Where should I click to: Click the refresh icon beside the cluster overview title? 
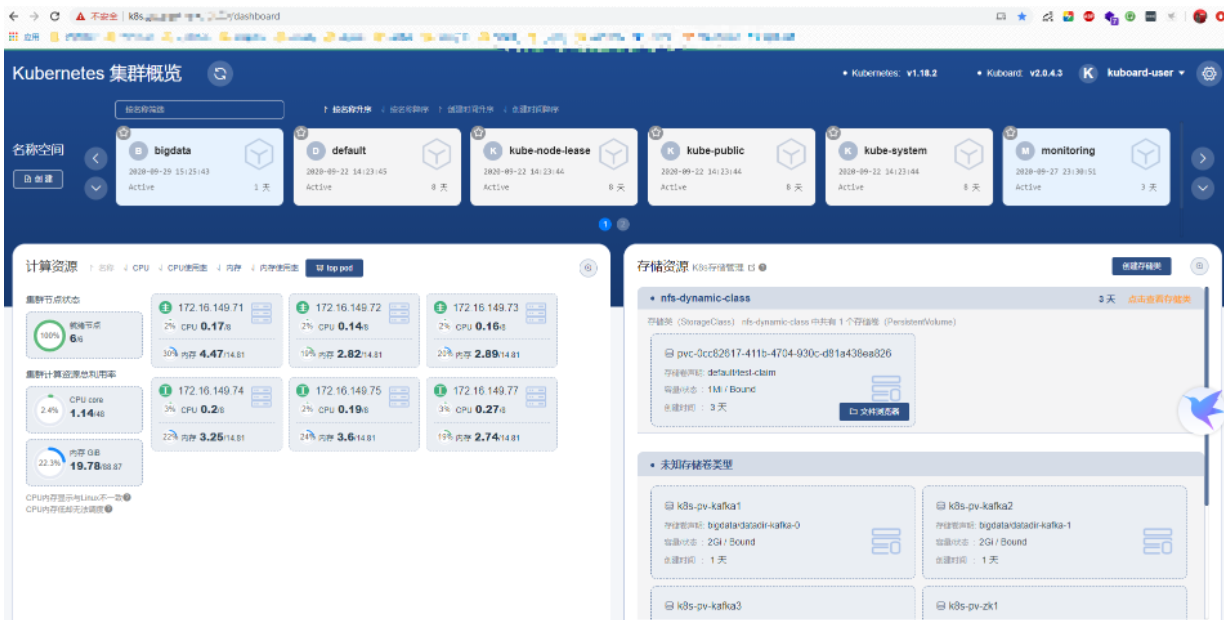(x=221, y=74)
